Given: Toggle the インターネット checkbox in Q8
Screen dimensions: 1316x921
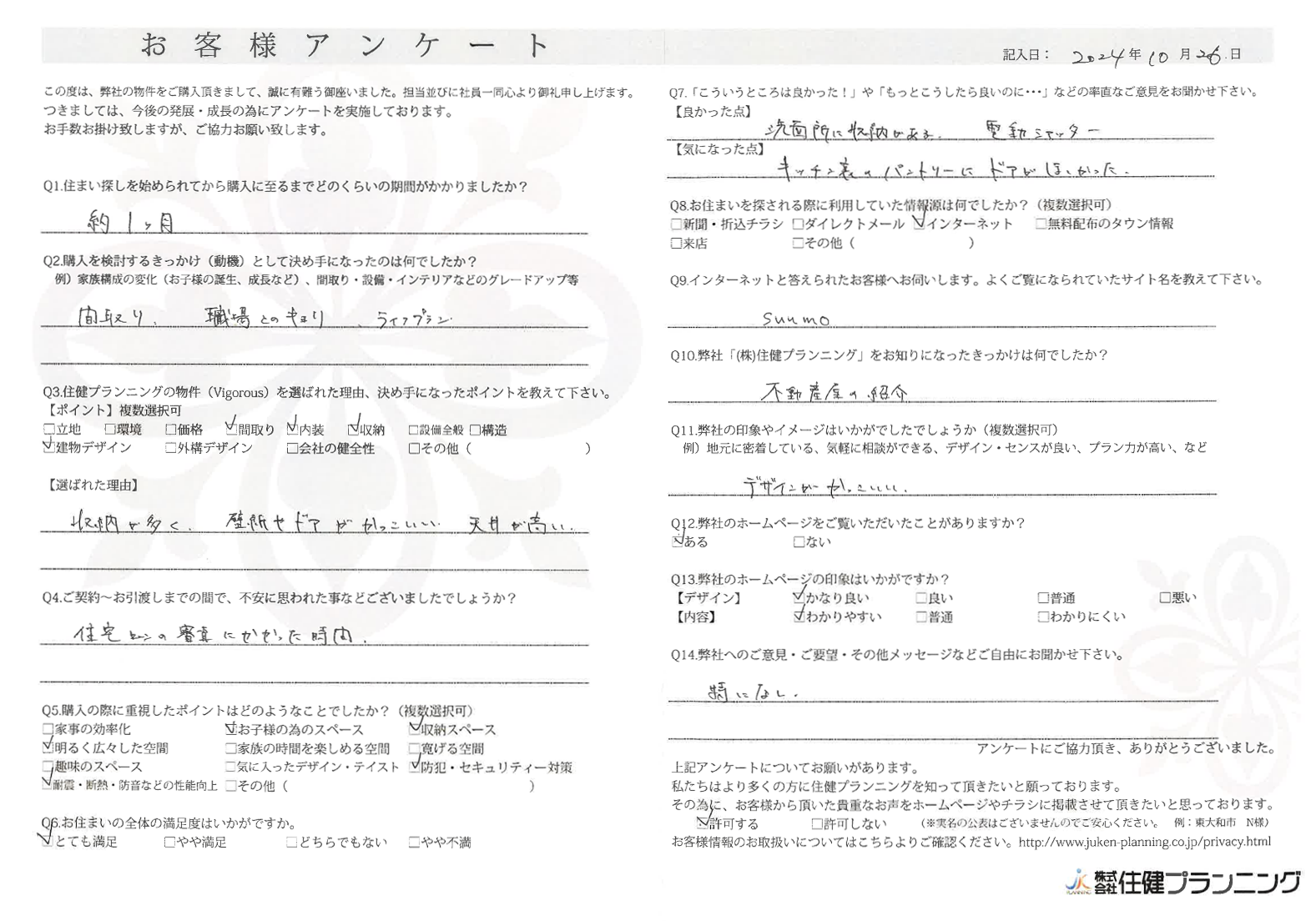Looking at the screenshot, I should coord(920,224).
